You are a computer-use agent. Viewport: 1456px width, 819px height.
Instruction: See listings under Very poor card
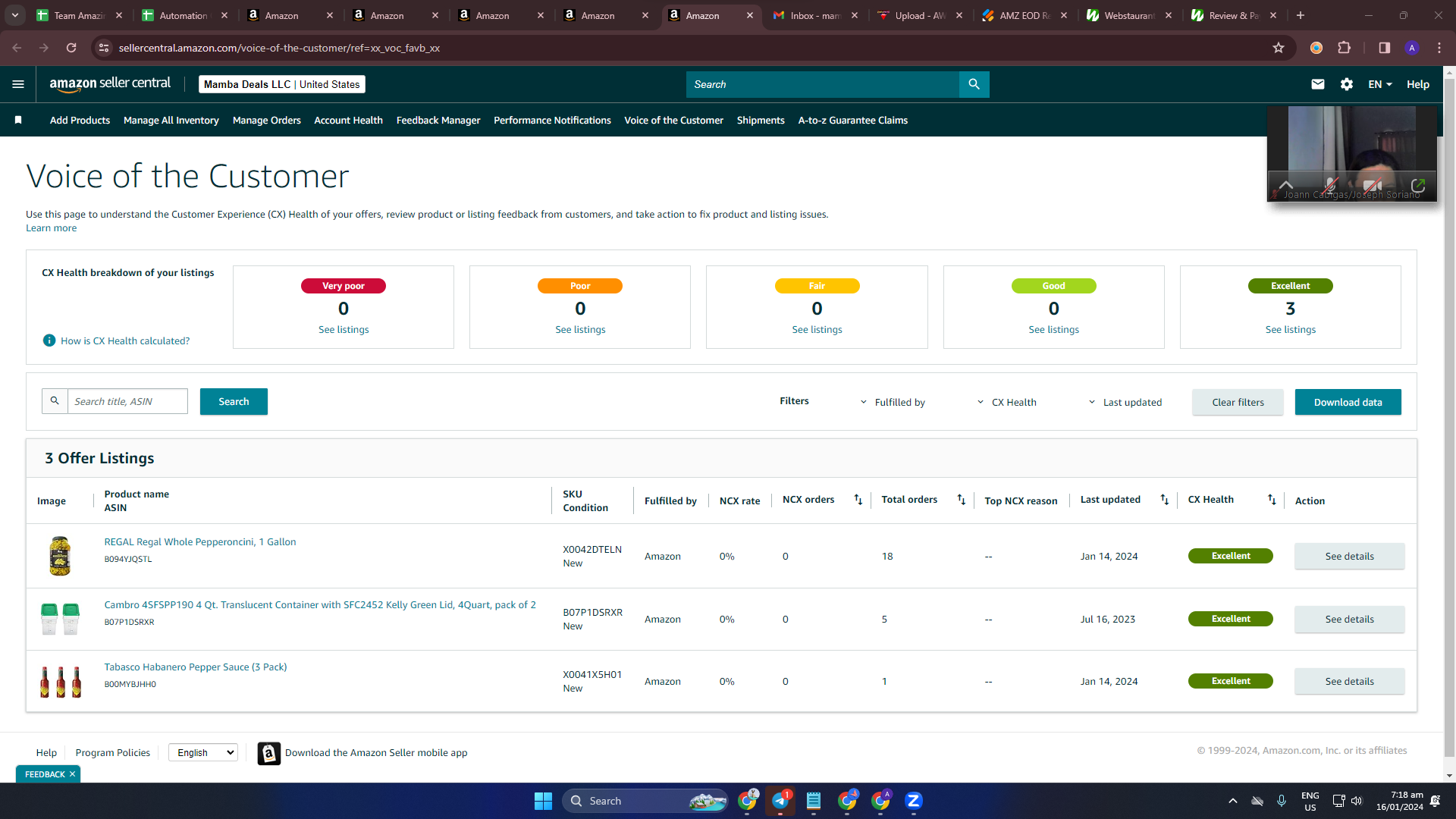tap(344, 329)
